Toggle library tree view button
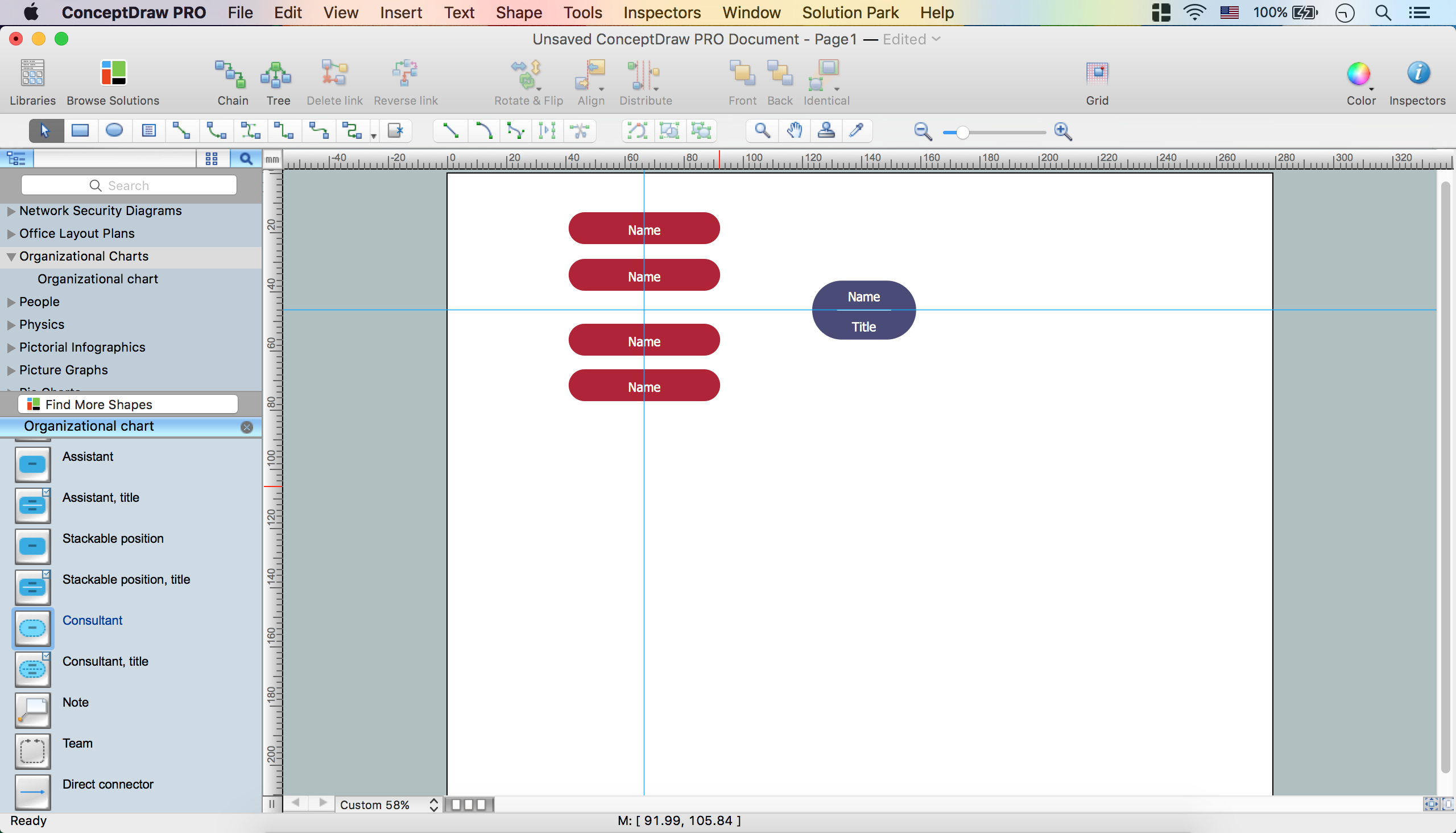1456x833 pixels. point(16,159)
